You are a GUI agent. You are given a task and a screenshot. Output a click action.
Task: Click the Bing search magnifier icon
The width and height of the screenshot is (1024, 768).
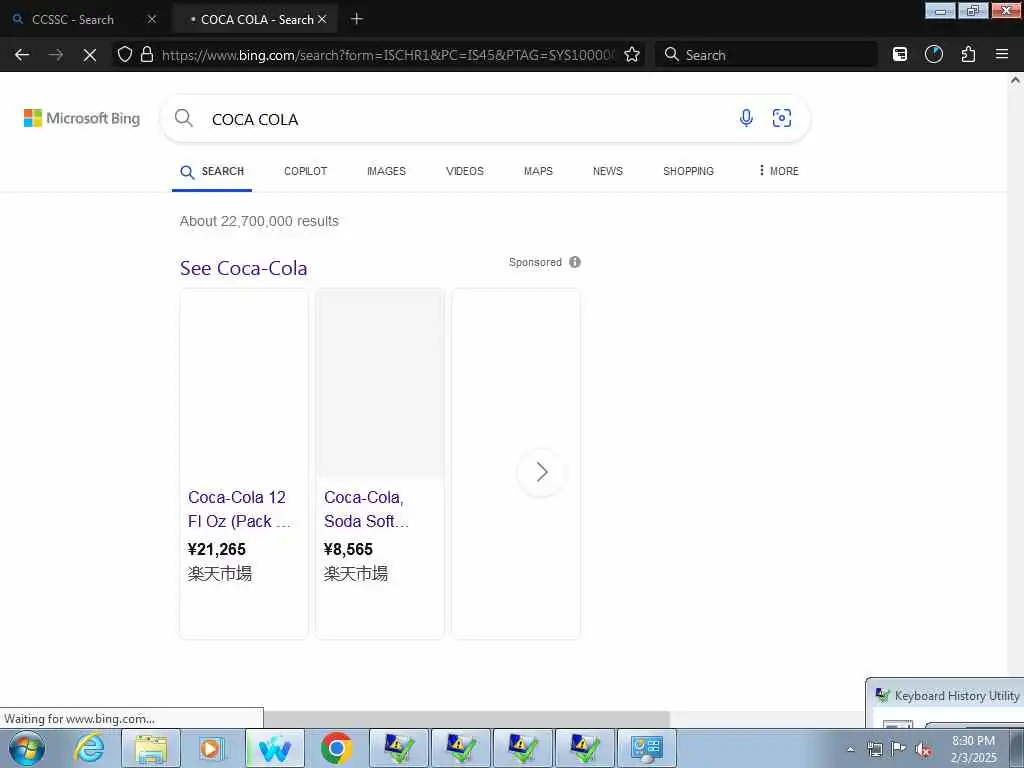[184, 118]
